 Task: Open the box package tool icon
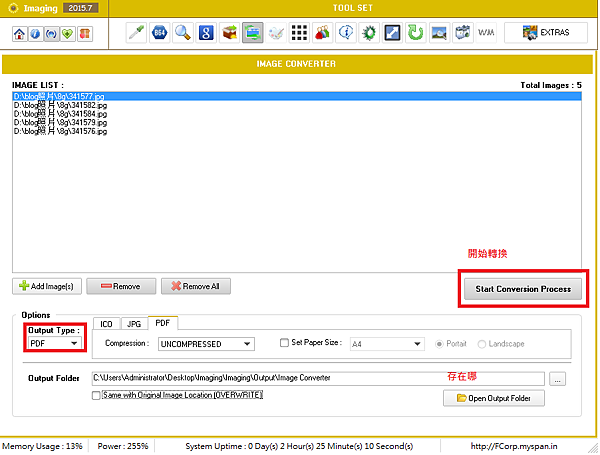pyautogui.click(x=229, y=33)
